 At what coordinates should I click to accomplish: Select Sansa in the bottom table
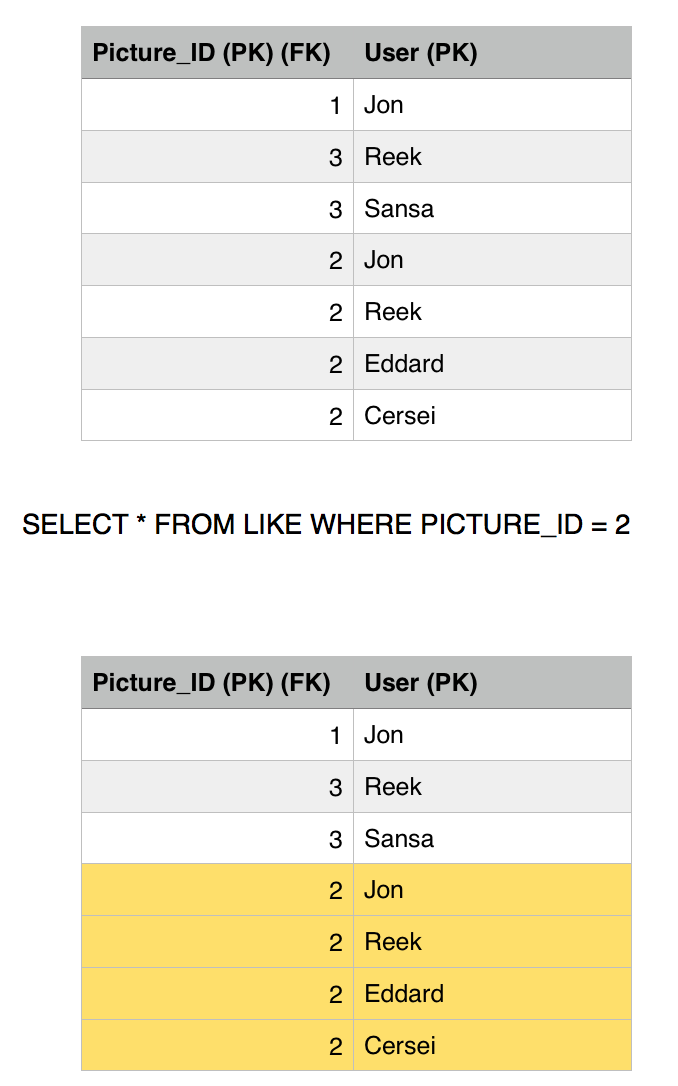tap(399, 839)
